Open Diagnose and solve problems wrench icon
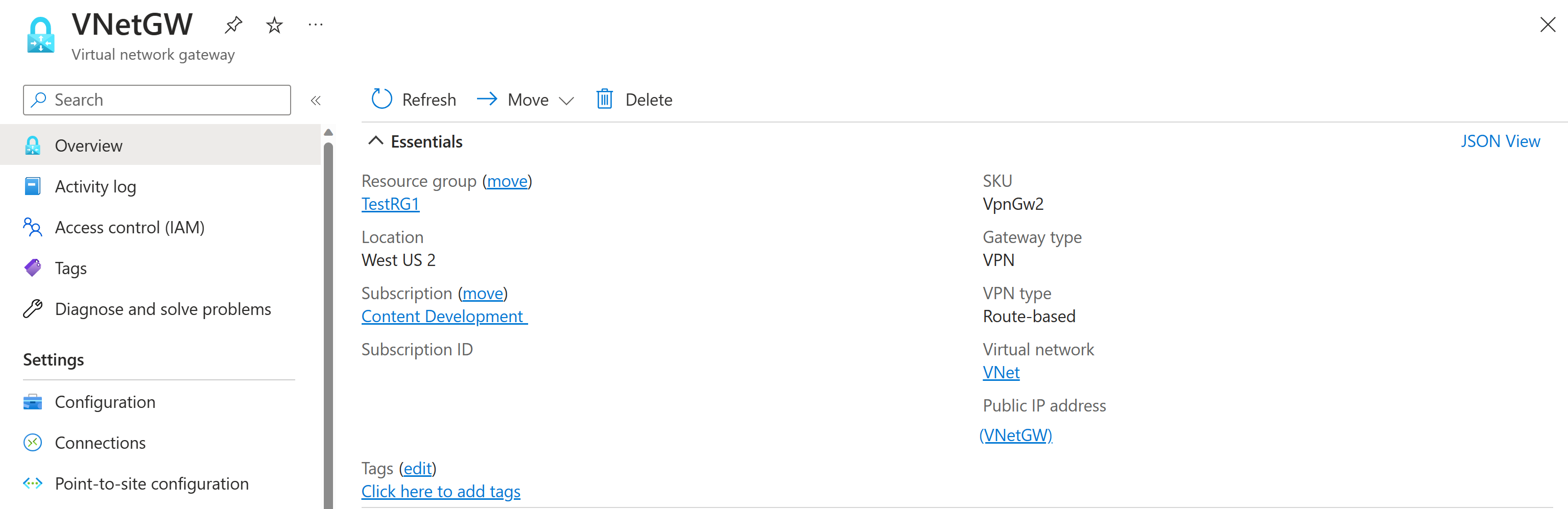This screenshot has width=1568, height=509. tap(33, 309)
